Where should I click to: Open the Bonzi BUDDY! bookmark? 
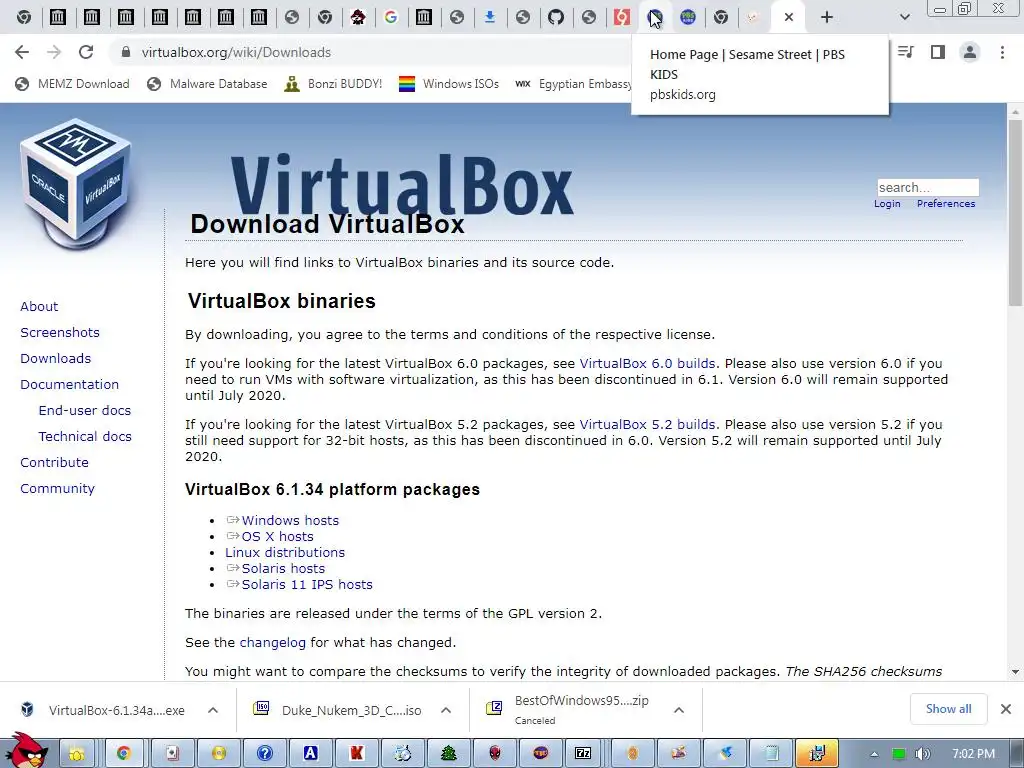click(x=333, y=84)
